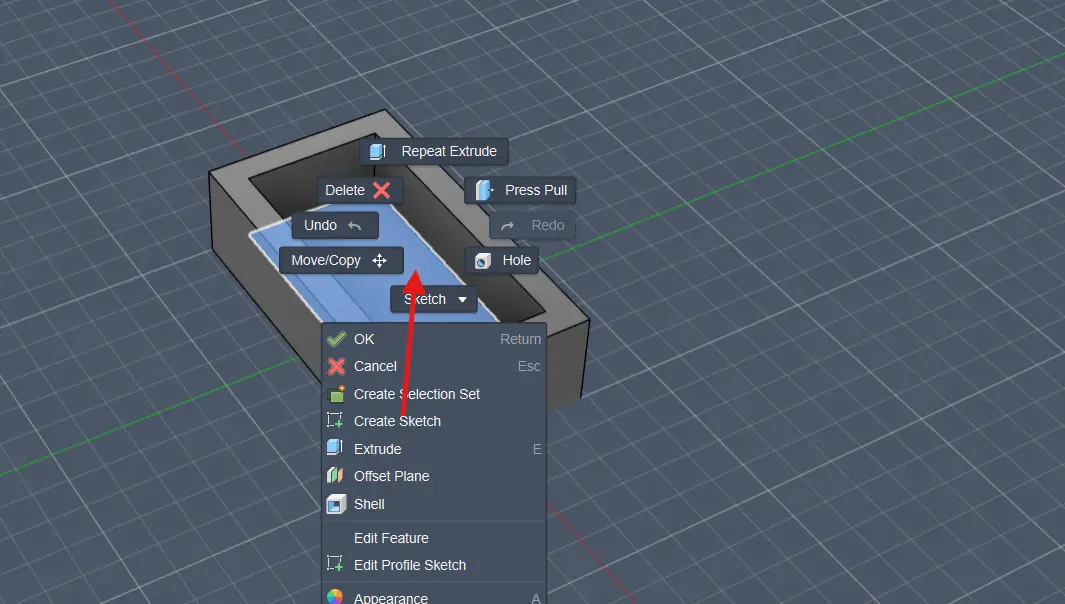Click the Redo button
Screen dimensions: 1065x604
pos(532,226)
